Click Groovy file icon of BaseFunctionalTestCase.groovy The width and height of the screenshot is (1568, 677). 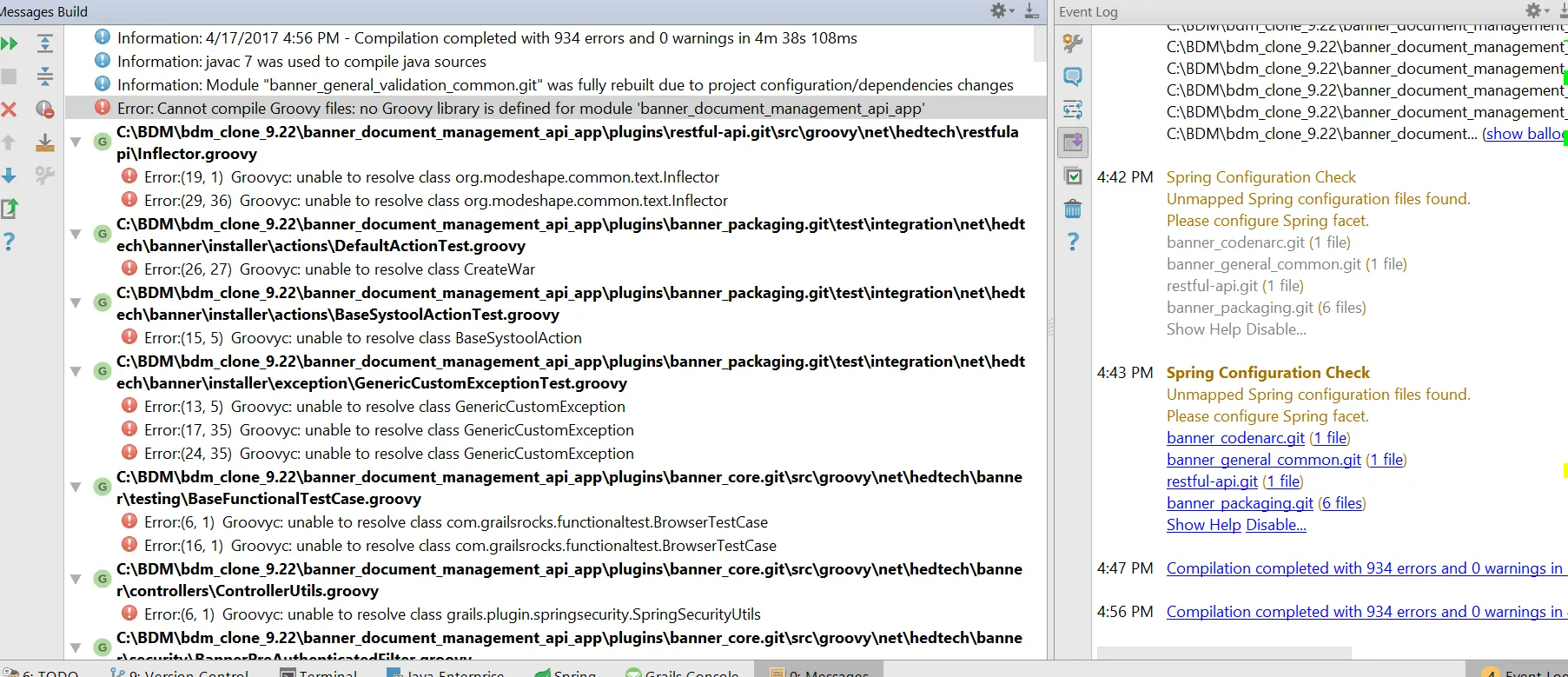click(x=103, y=487)
